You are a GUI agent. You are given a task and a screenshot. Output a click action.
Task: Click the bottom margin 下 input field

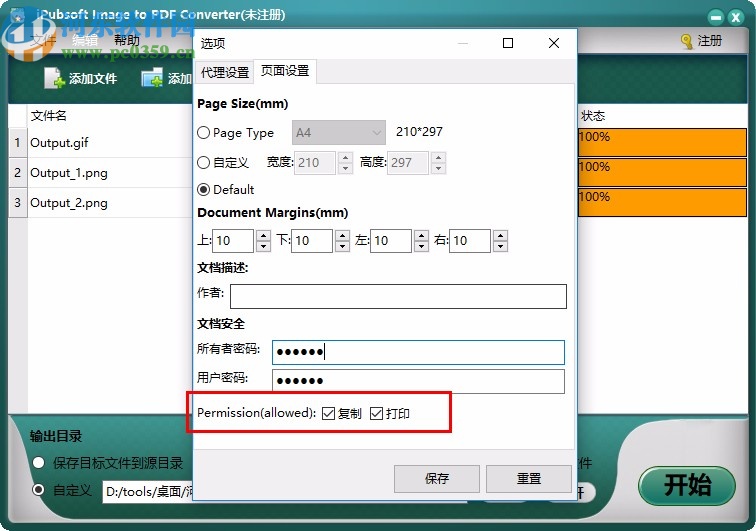pyautogui.click(x=312, y=241)
